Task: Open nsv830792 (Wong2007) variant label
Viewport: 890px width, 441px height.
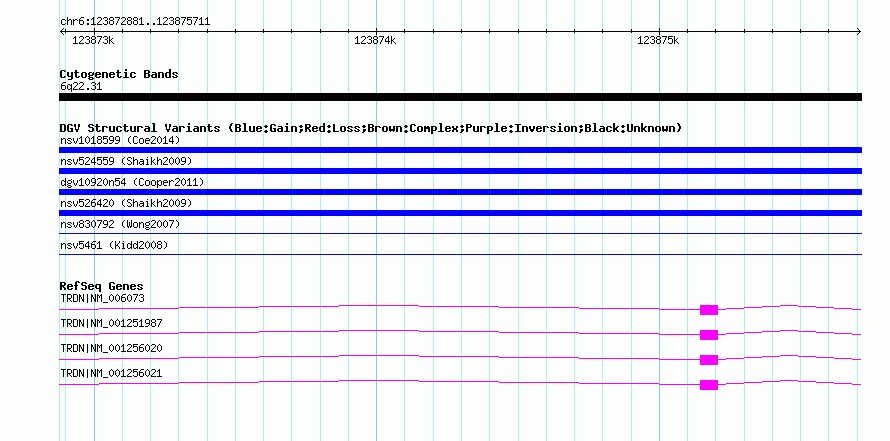Action: [x=120, y=224]
